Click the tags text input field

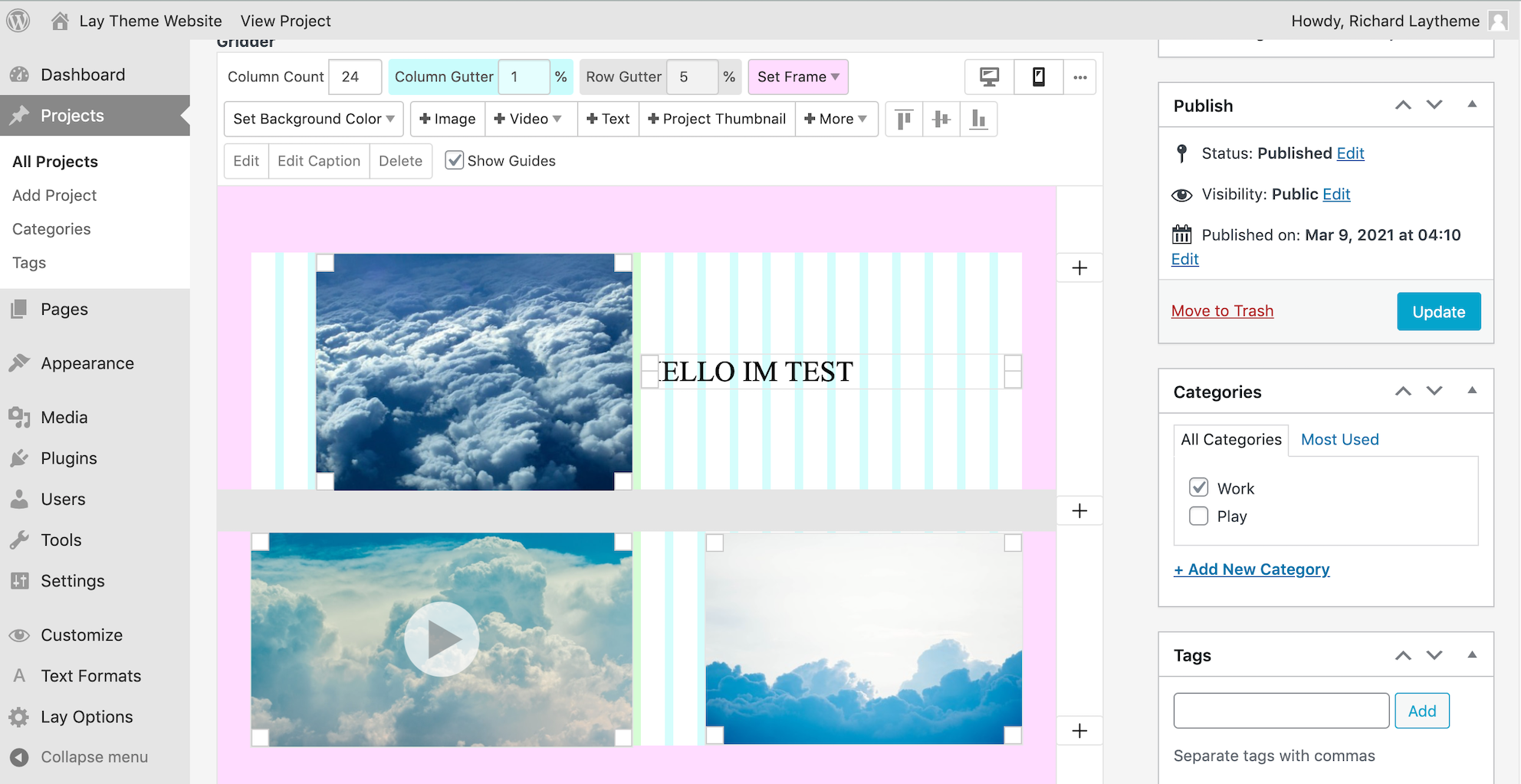(x=1280, y=710)
